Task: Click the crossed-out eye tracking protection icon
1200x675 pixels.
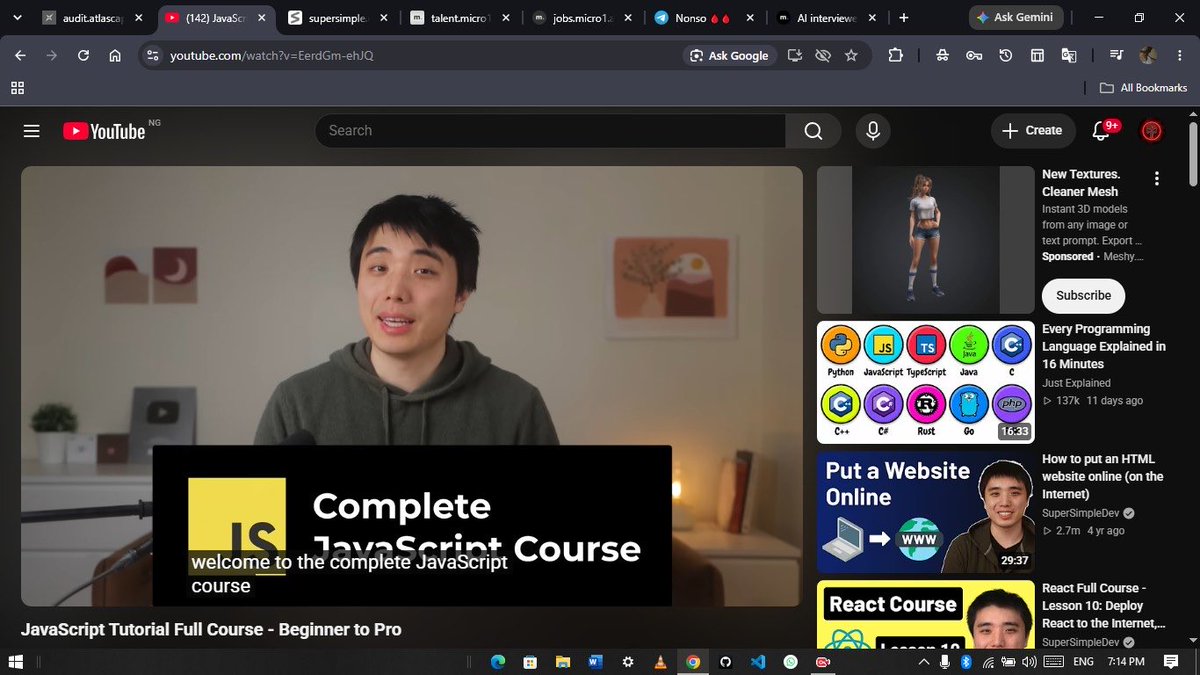Action: pos(823,56)
